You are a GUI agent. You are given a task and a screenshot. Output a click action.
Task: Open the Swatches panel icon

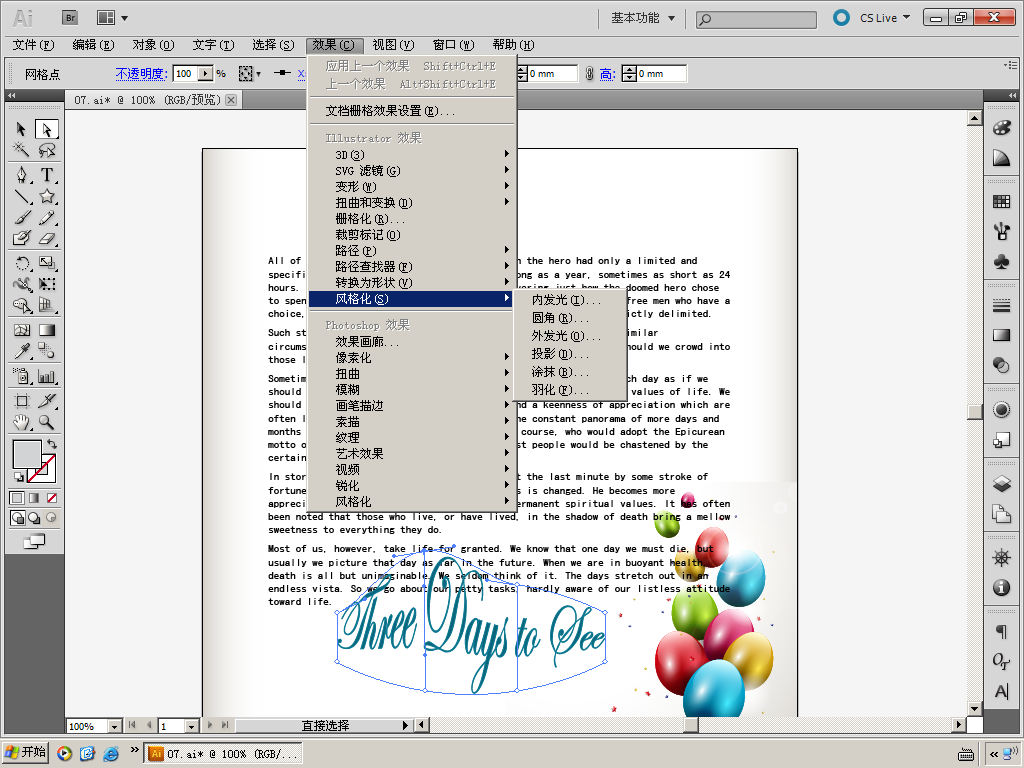click(x=1001, y=202)
